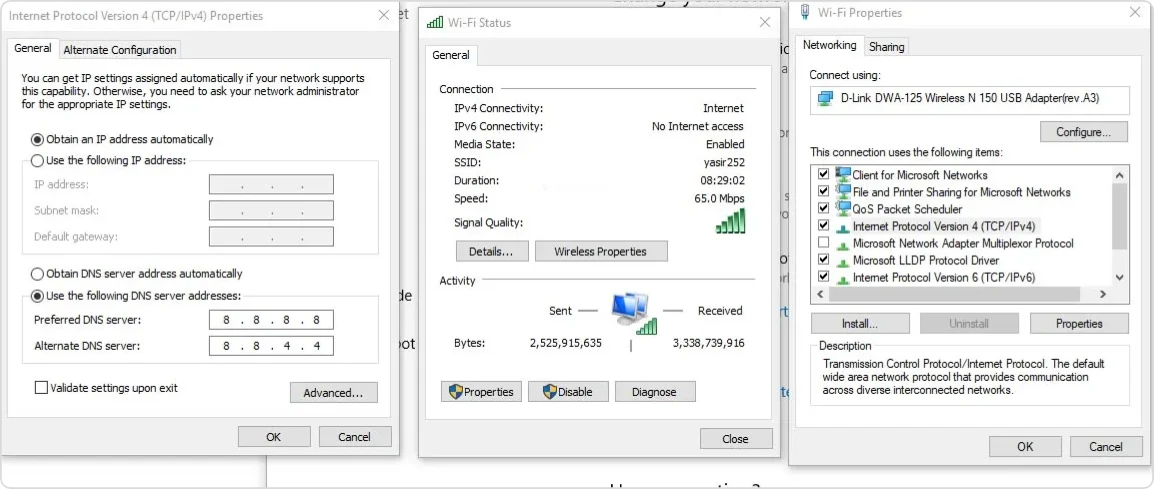Select the Networking tab

829,45
